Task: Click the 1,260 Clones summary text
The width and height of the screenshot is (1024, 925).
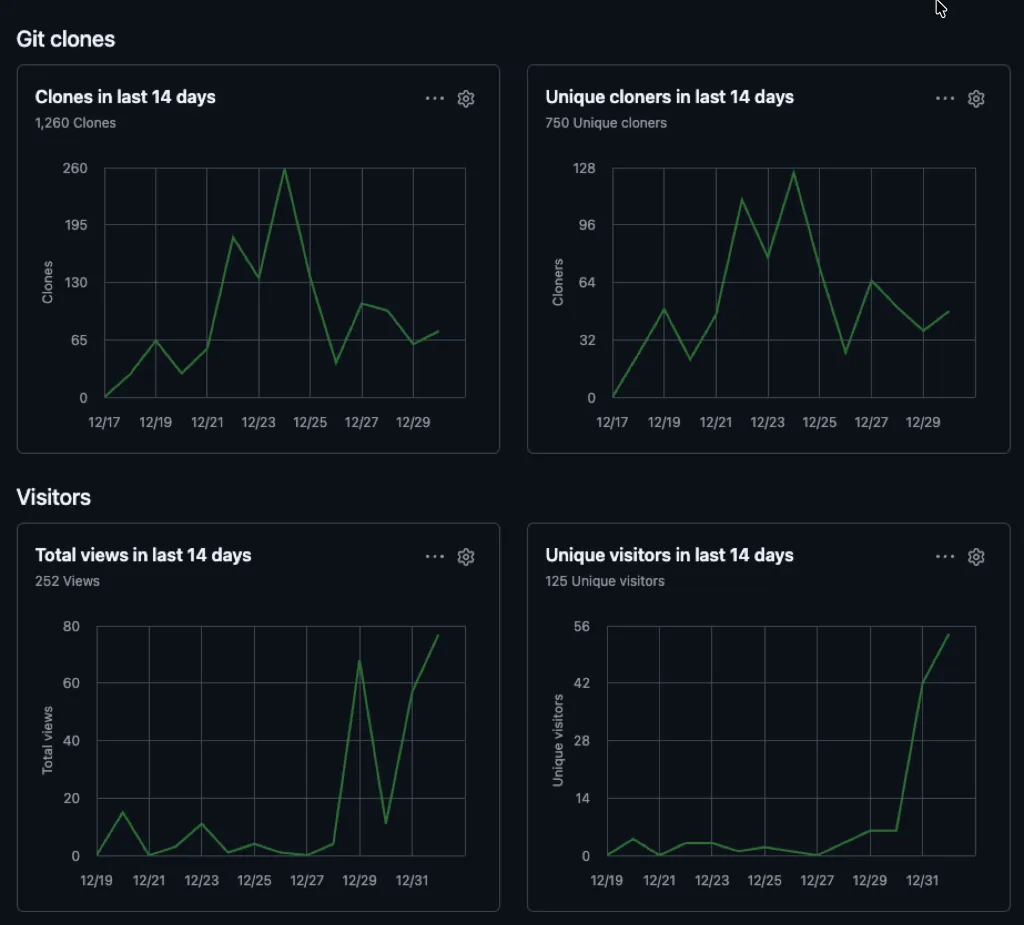Action: (x=75, y=123)
